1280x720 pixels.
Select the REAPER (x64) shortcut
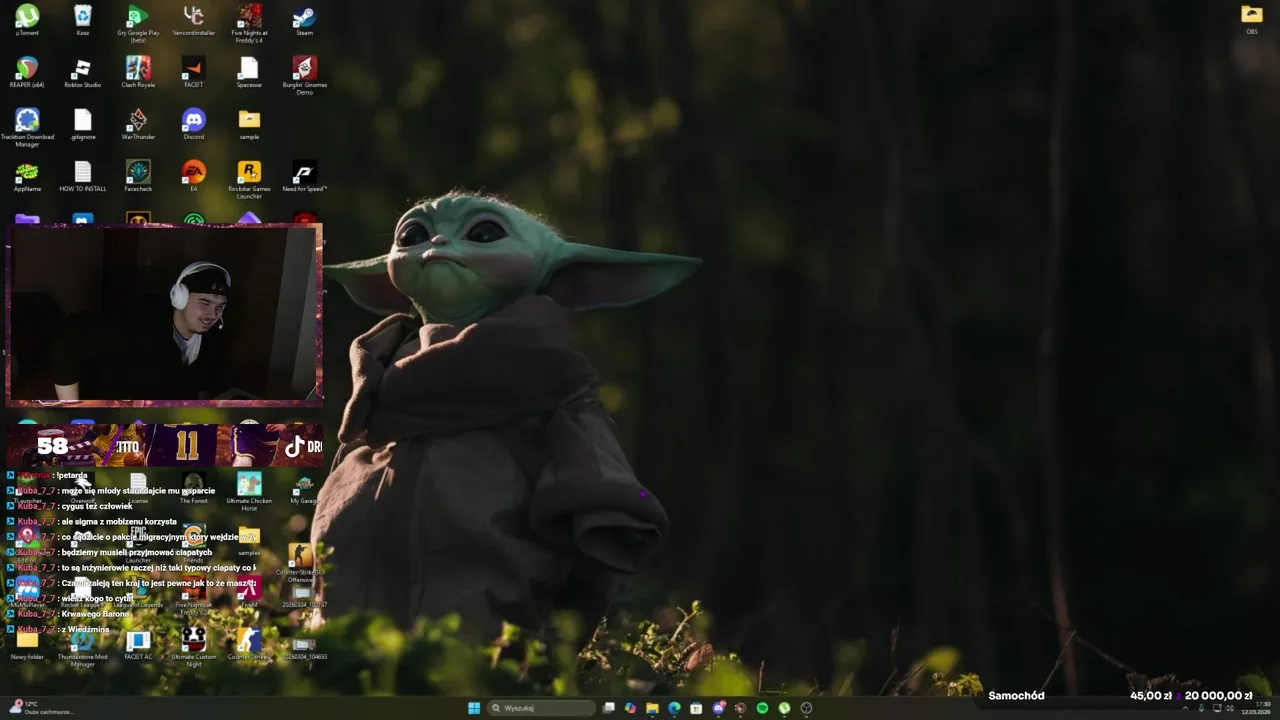coord(27,72)
